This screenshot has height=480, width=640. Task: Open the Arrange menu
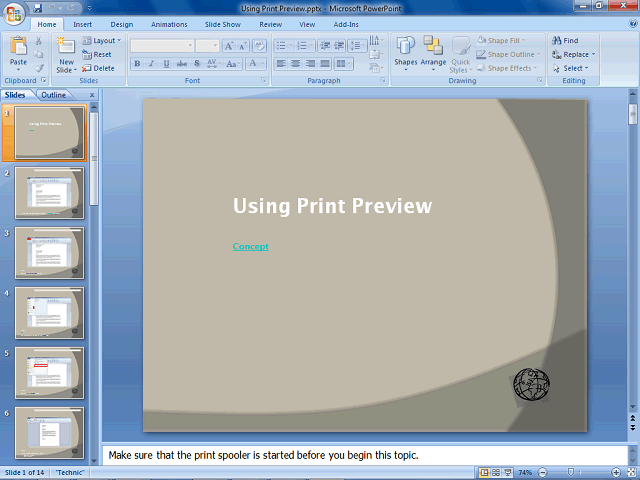coord(433,53)
